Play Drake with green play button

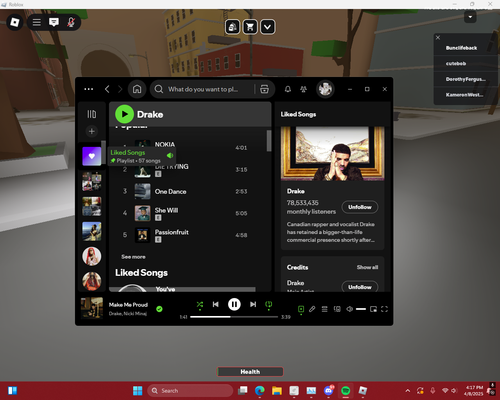(124, 114)
